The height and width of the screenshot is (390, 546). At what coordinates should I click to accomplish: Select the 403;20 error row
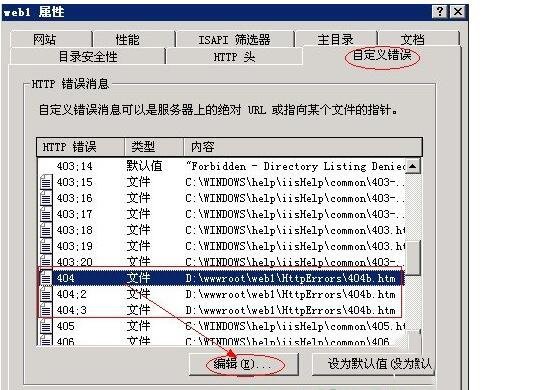[221, 262]
